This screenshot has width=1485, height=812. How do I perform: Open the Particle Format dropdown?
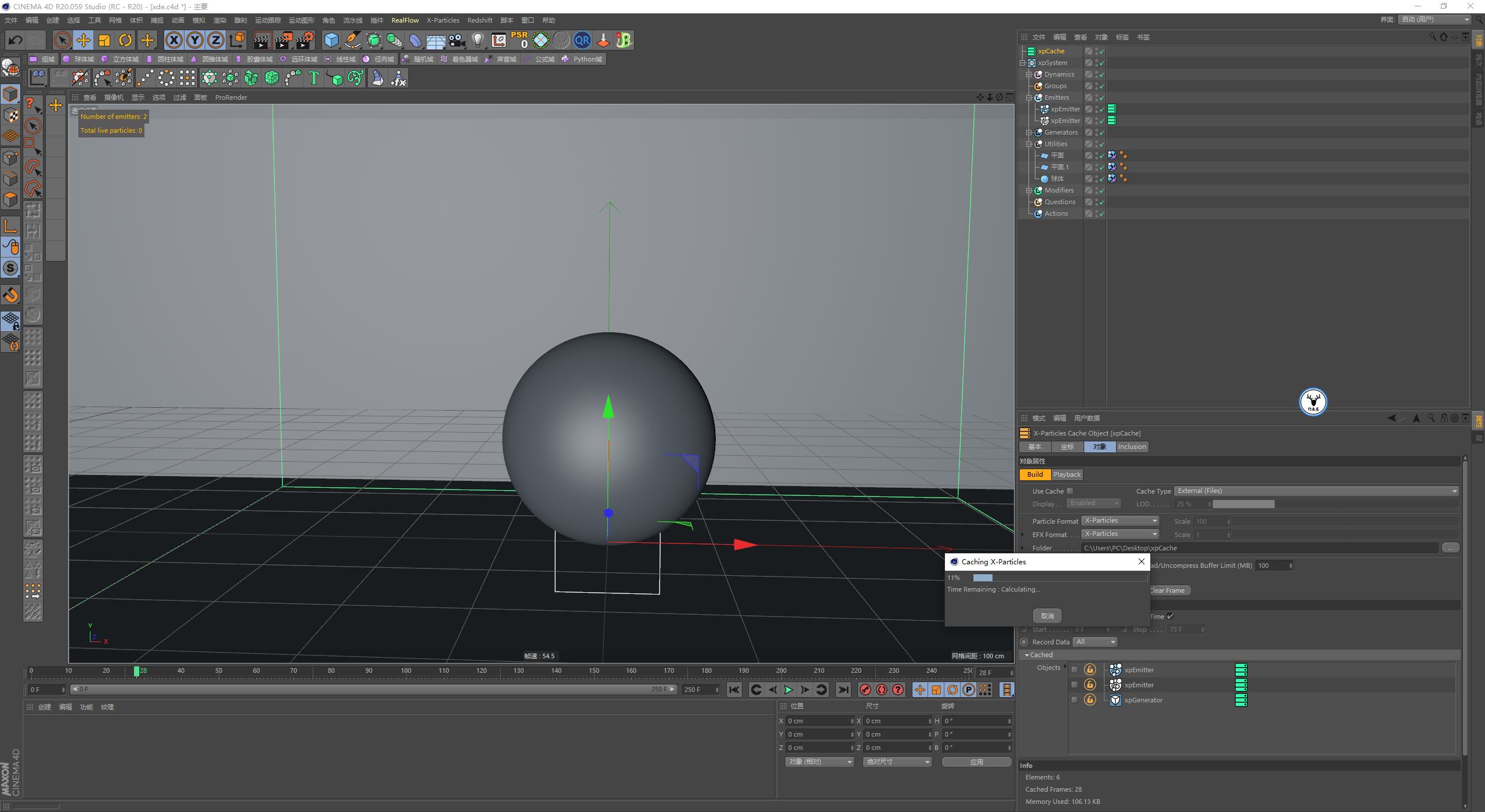click(x=1120, y=521)
